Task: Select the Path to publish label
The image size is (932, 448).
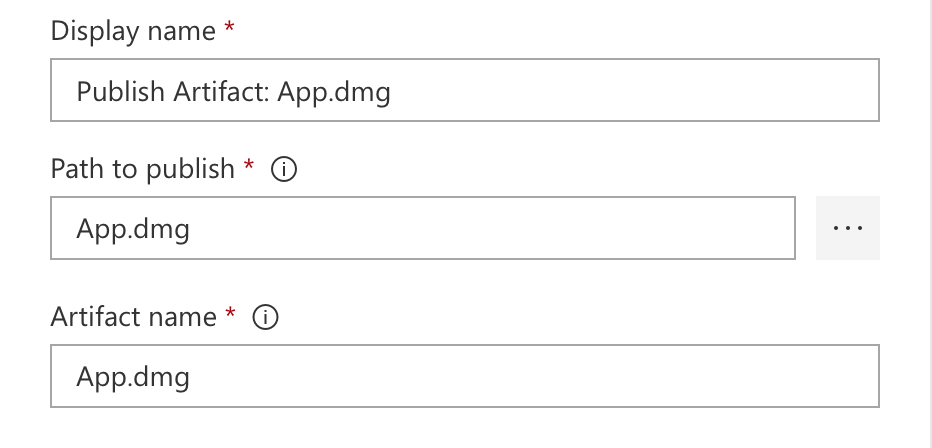Action: 143,169
